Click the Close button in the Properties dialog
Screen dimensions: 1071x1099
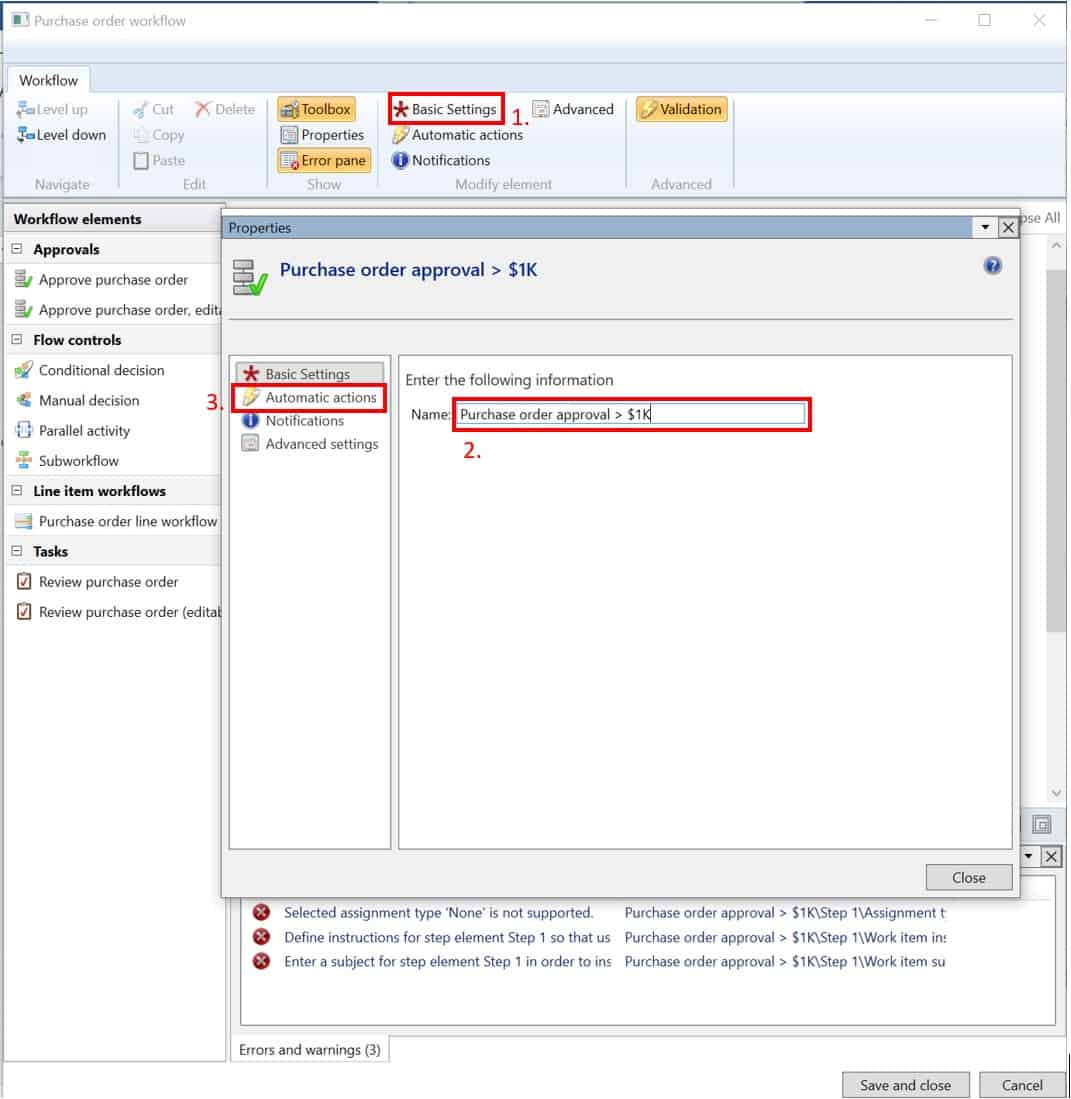[x=967, y=877]
